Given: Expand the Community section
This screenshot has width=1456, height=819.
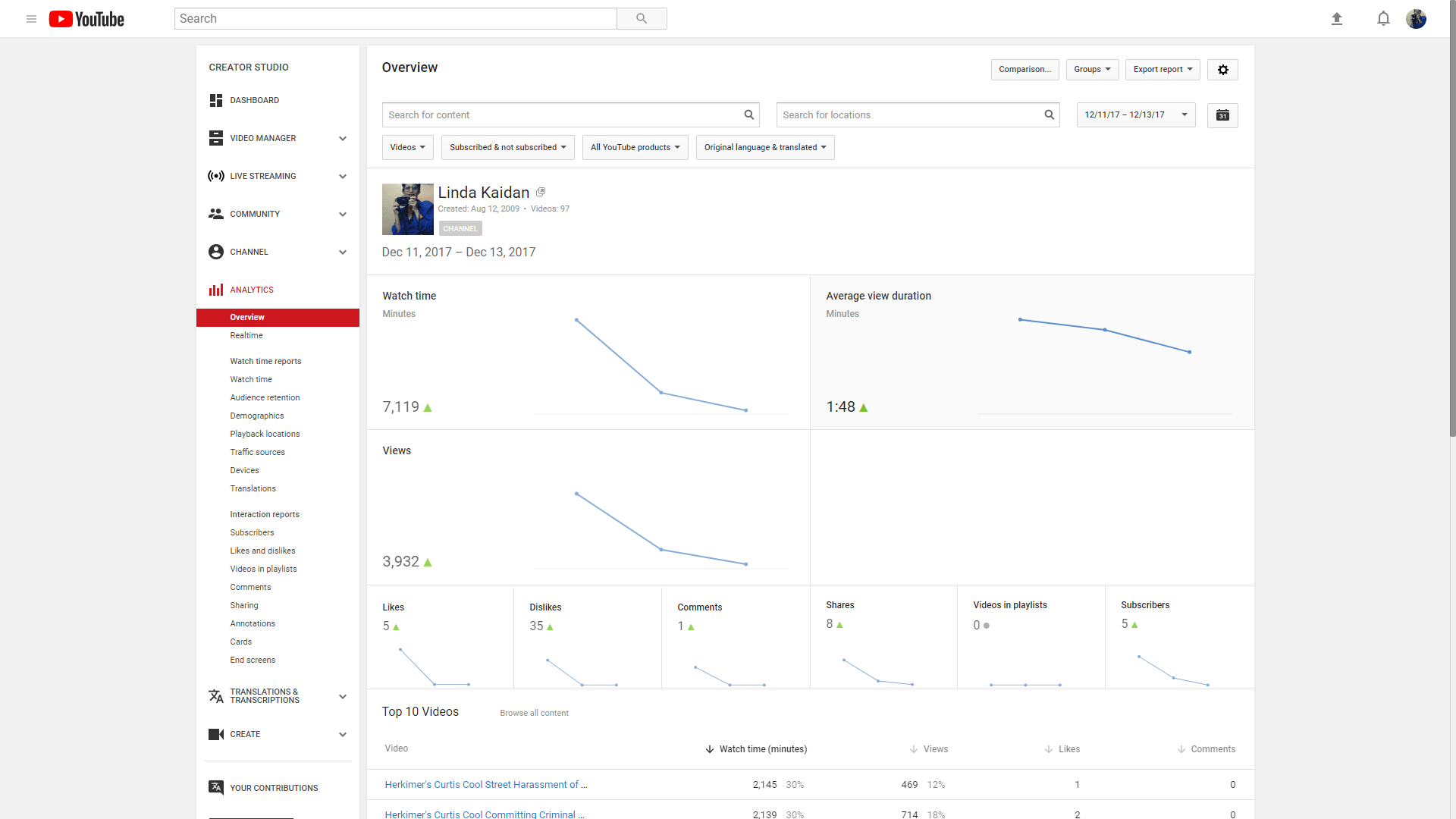Looking at the screenshot, I should (x=343, y=215).
